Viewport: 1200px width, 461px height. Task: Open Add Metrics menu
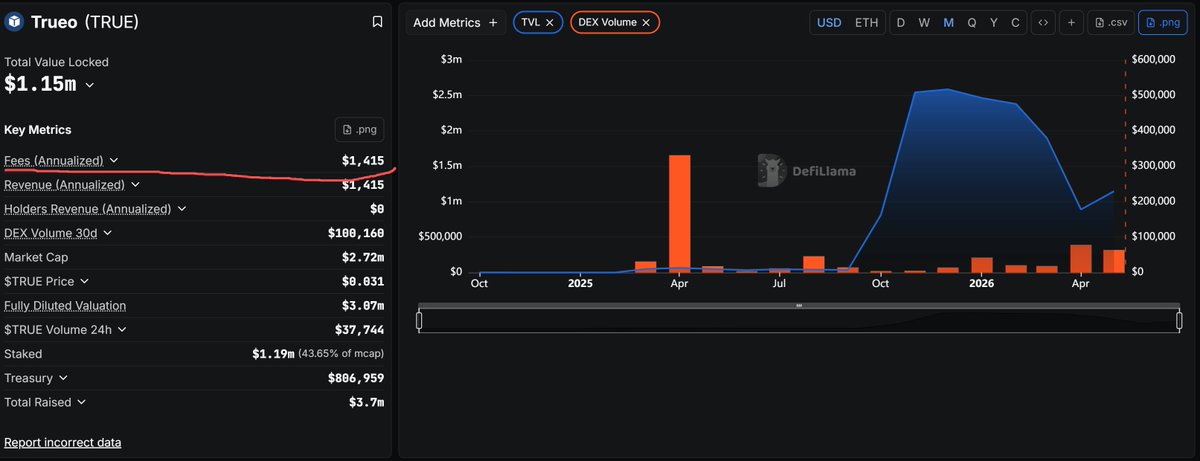coord(456,22)
